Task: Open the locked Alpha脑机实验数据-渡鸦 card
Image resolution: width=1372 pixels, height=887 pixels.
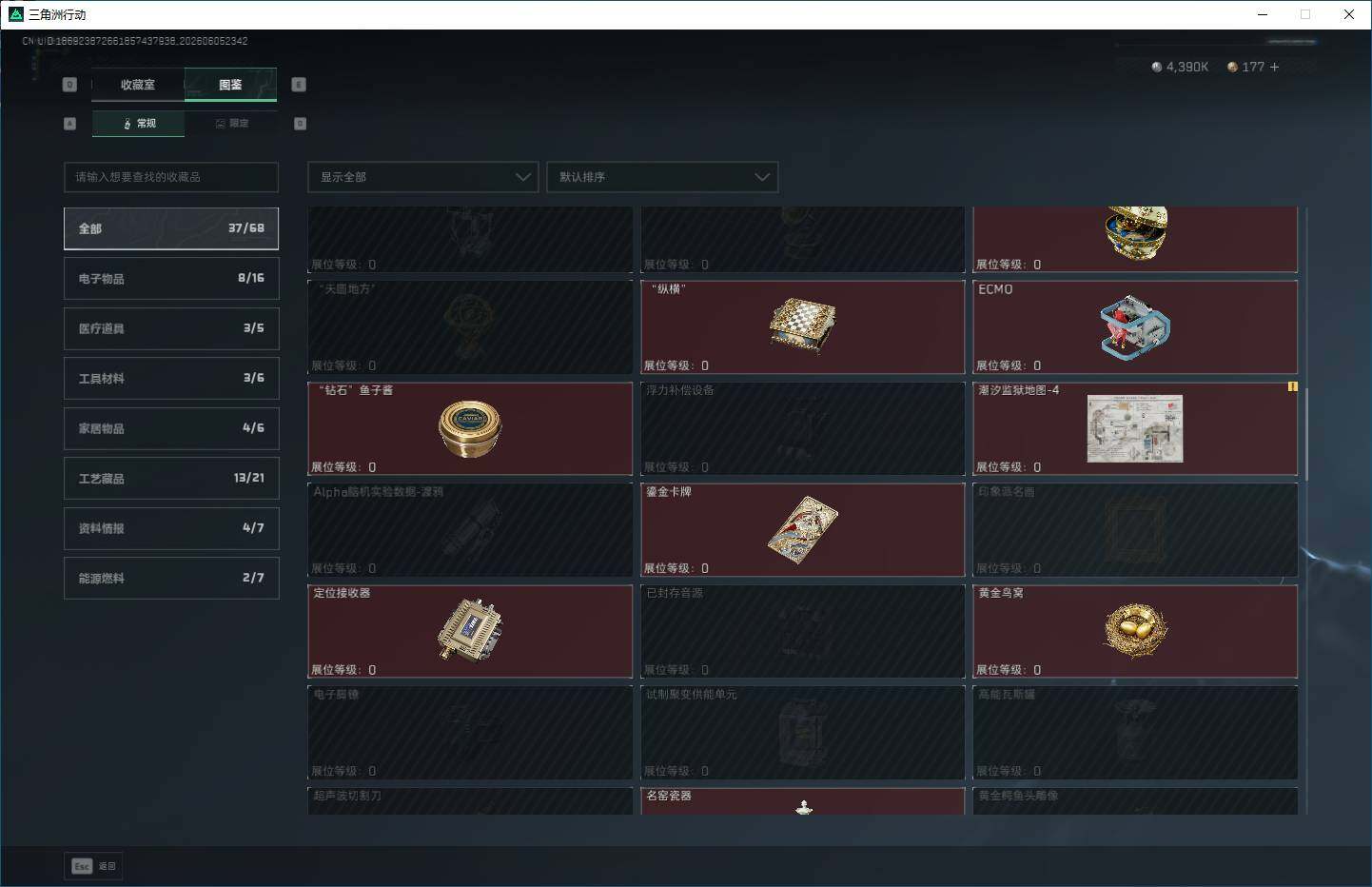Action: pos(470,529)
